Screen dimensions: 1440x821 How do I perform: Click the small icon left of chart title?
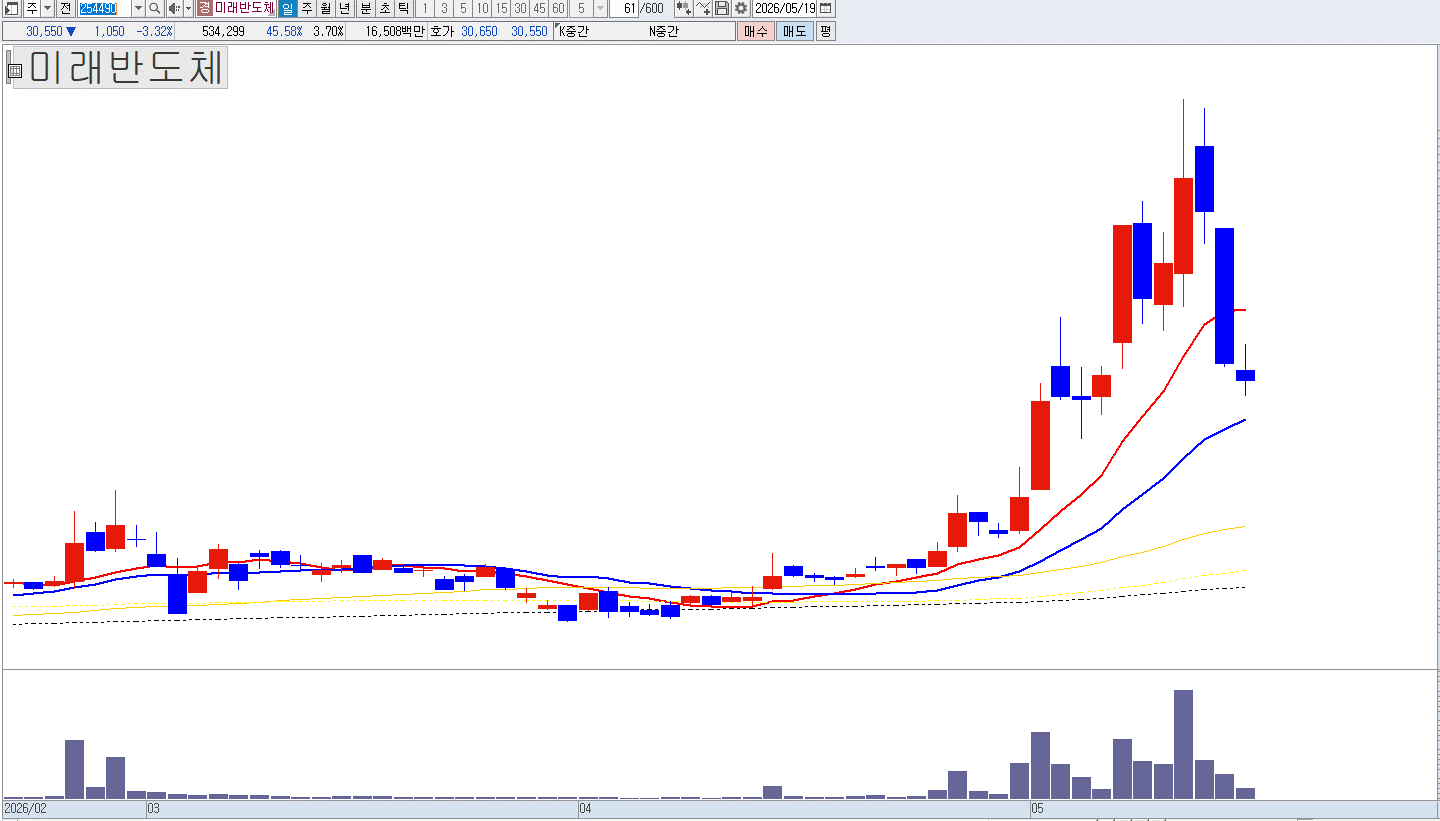click(15, 70)
